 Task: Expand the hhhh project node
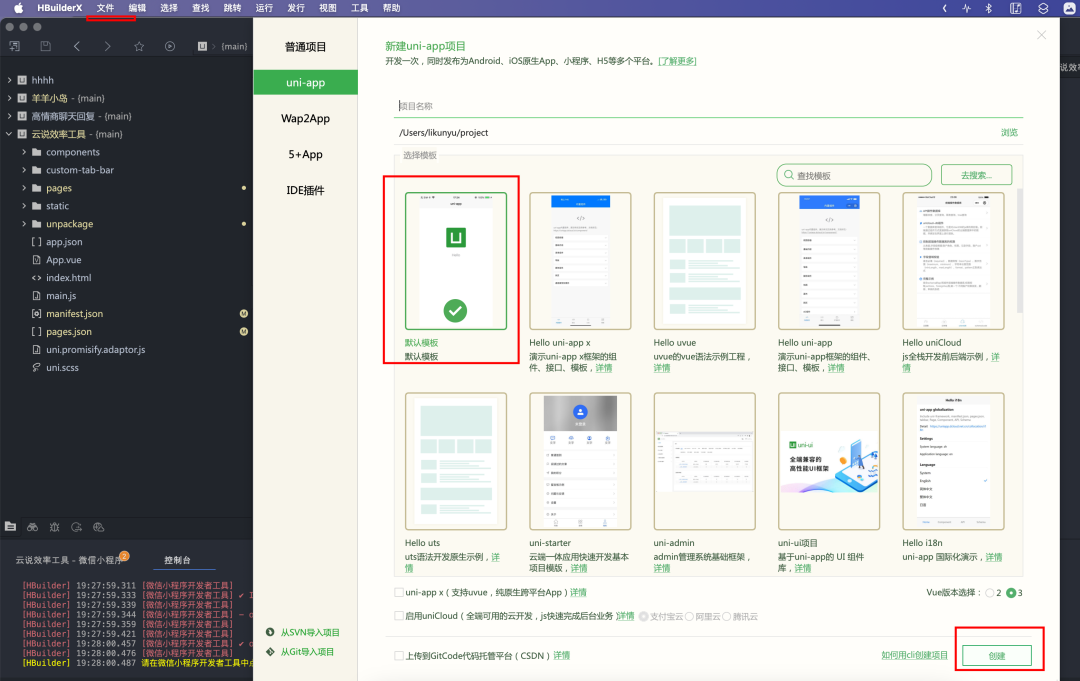[9, 80]
